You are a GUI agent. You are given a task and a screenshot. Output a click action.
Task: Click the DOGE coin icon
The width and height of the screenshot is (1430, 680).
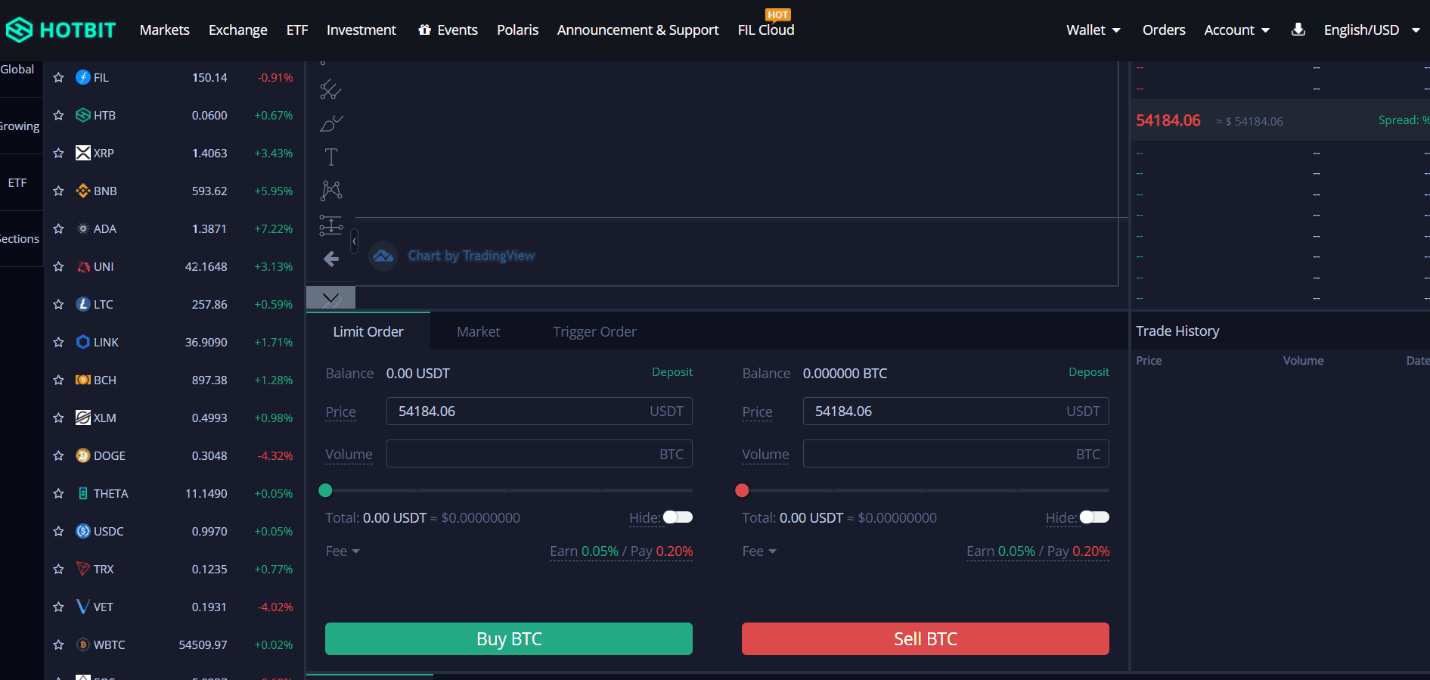coord(83,456)
